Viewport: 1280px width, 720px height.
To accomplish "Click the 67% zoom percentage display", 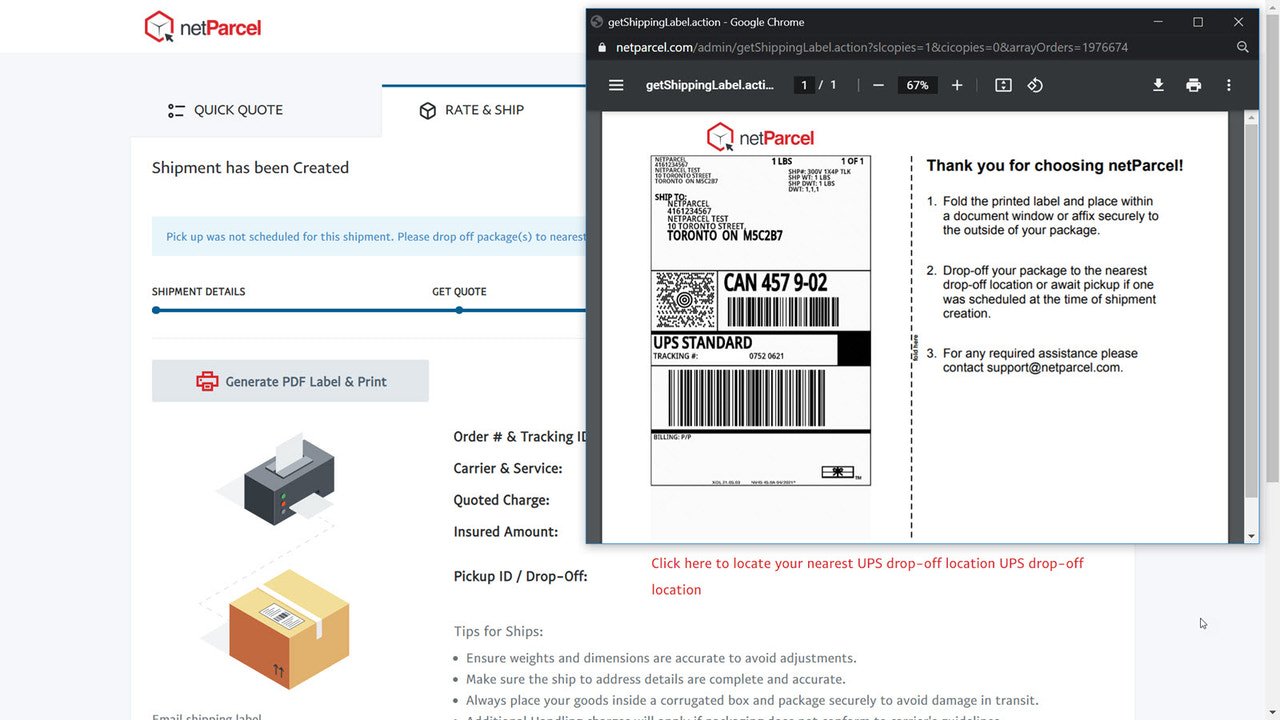I will (x=917, y=85).
